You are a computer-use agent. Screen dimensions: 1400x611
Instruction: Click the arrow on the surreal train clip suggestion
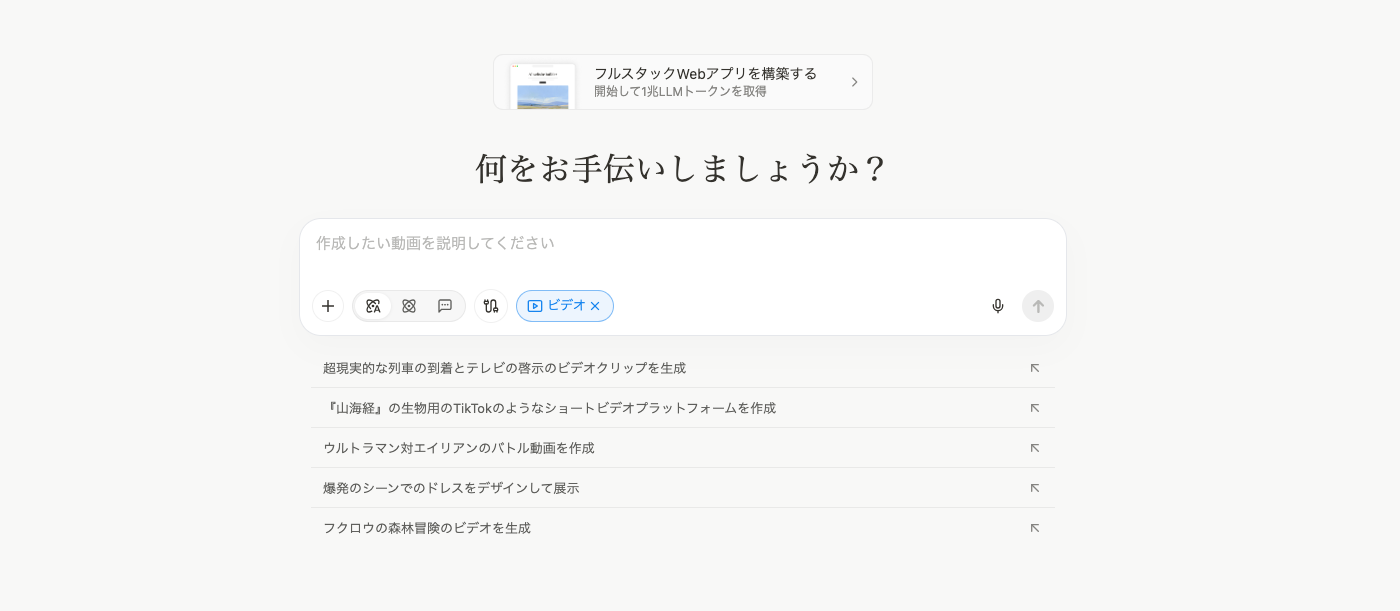click(x=1035, y=368)
